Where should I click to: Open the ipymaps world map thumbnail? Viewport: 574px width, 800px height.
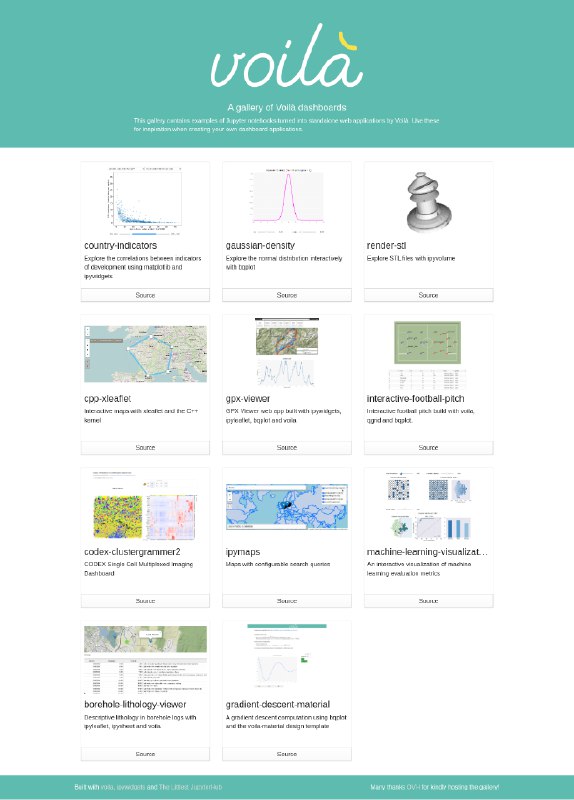pyautogui.click(x=287, y=507)
